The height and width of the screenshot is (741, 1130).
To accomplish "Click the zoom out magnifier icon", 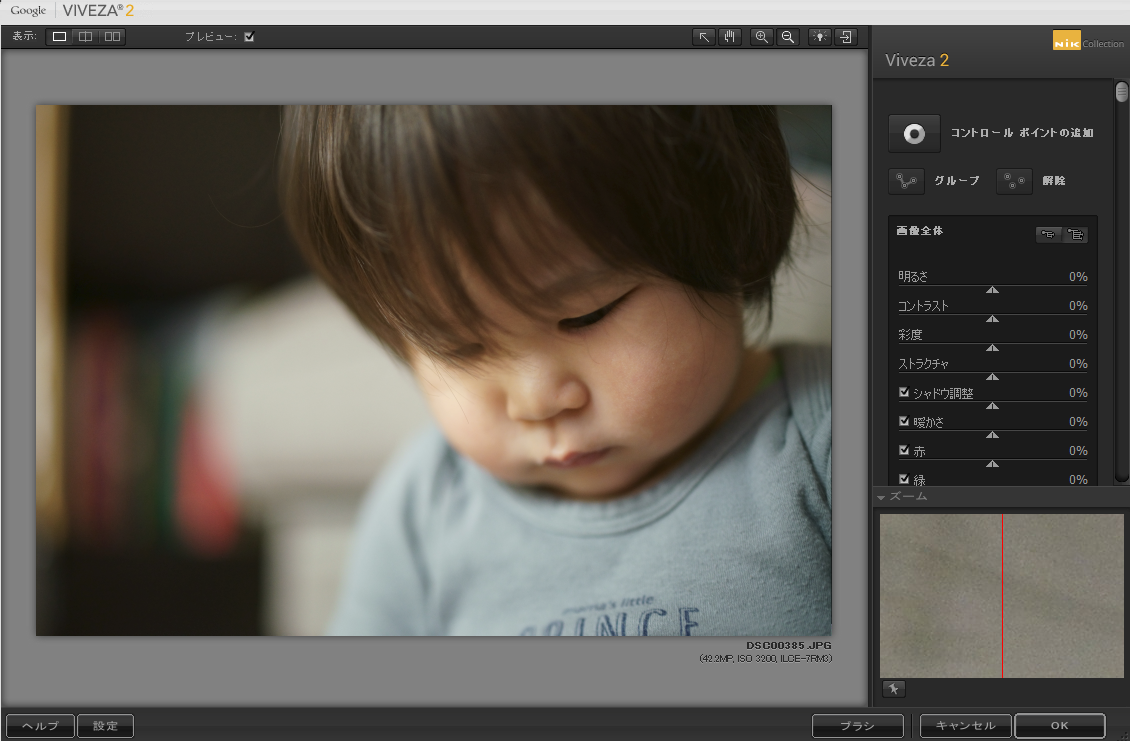I will pos(788,37).
